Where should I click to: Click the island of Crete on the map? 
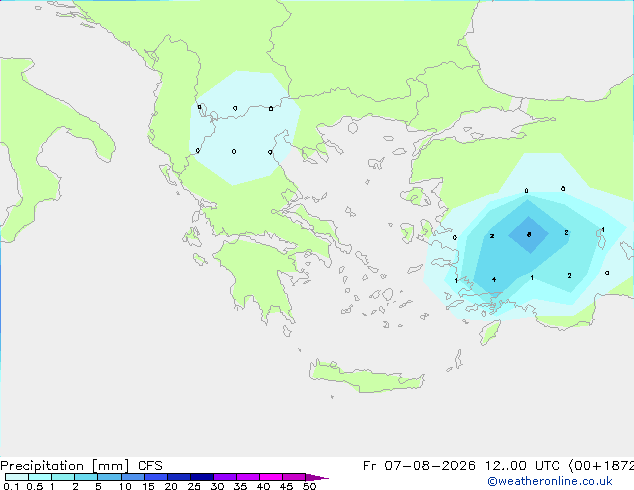click(366, 378)
